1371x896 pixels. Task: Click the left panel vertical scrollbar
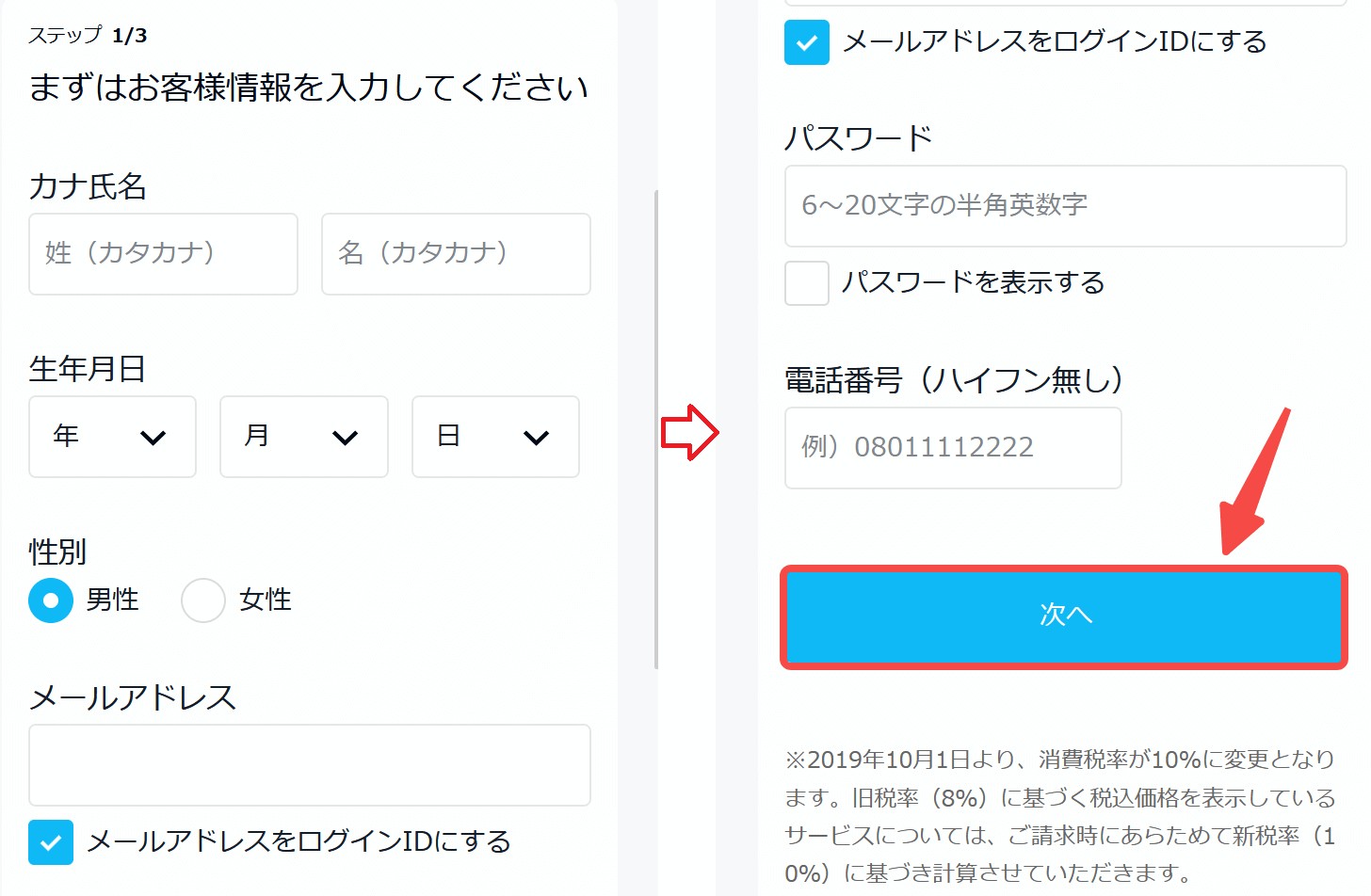[655, 430]
